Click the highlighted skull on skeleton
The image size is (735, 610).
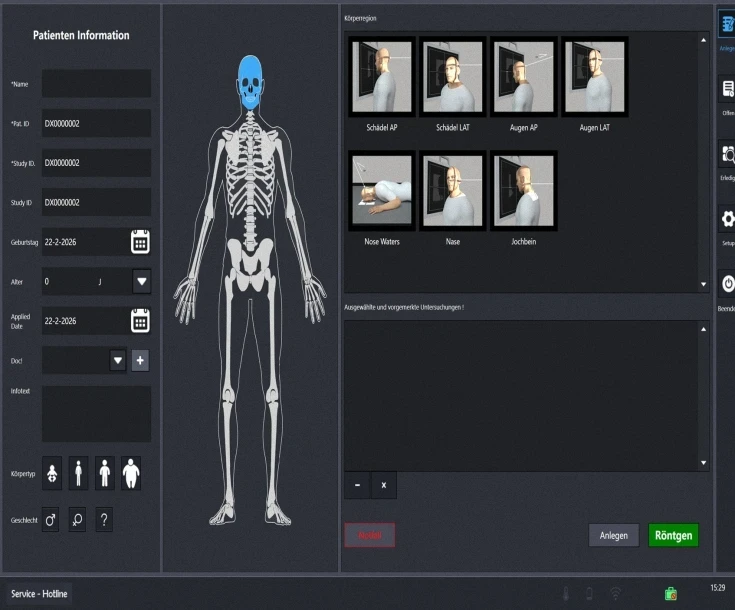(250, 83)
